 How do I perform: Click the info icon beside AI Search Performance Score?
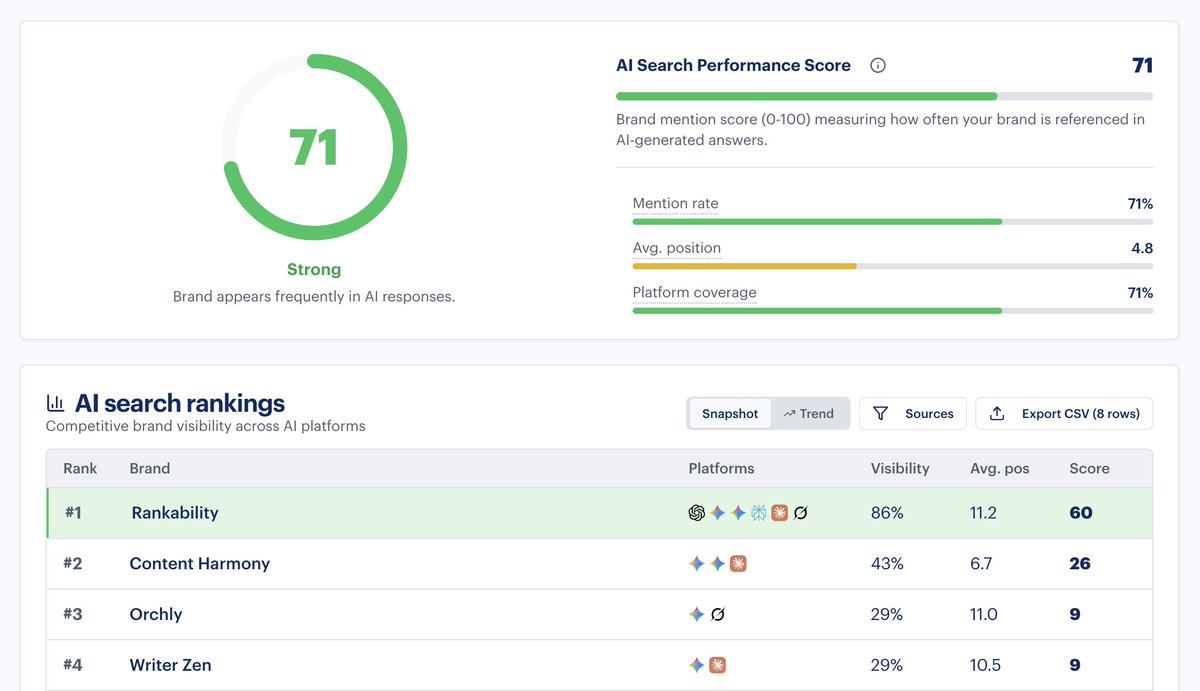coord(878,66)
